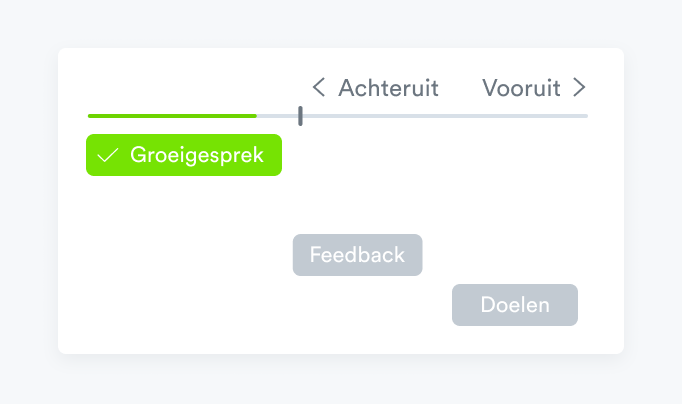Viewport: 682px width, 404px height.
Task: Click the dark marker handle on the timeline
Action: 300,116
